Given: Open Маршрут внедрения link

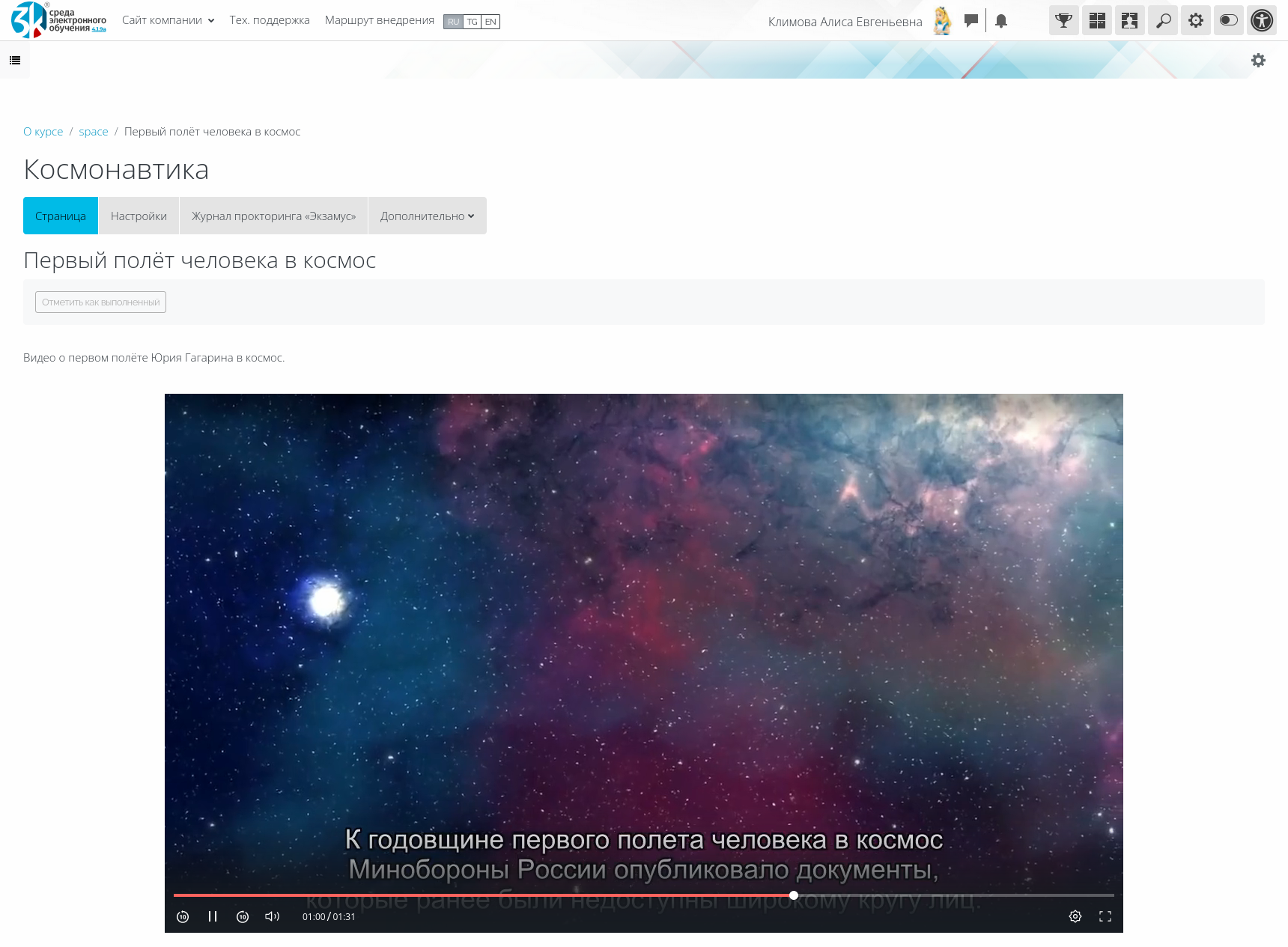Looking at the screenshot, I should coord(380,20).
